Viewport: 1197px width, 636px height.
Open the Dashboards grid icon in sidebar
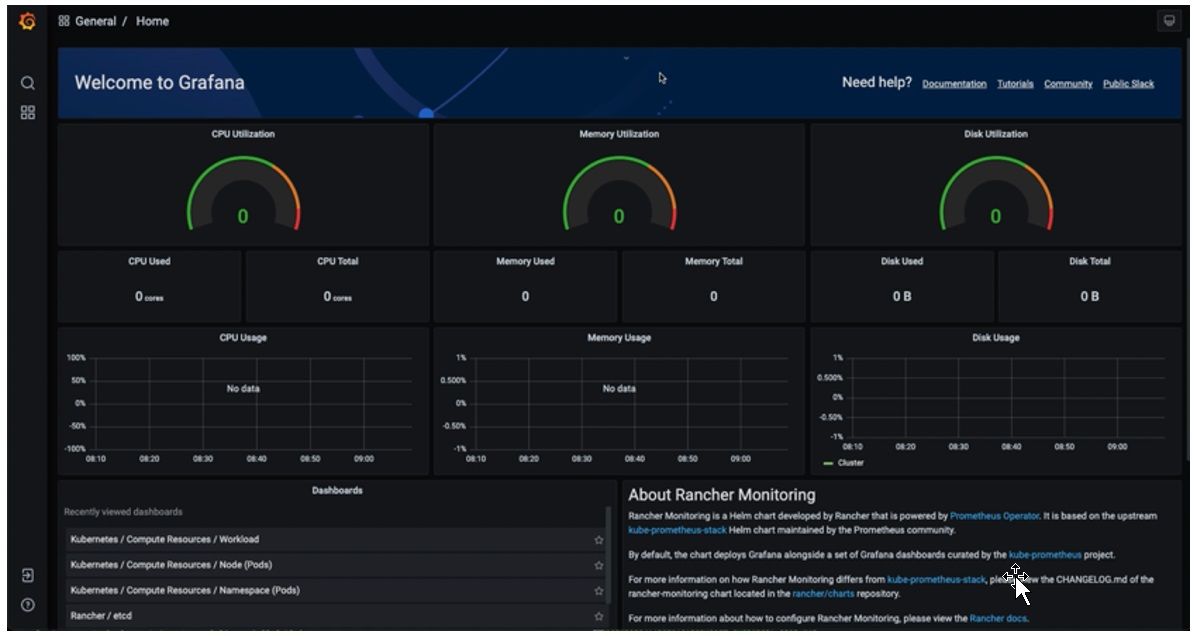[28, 113]
